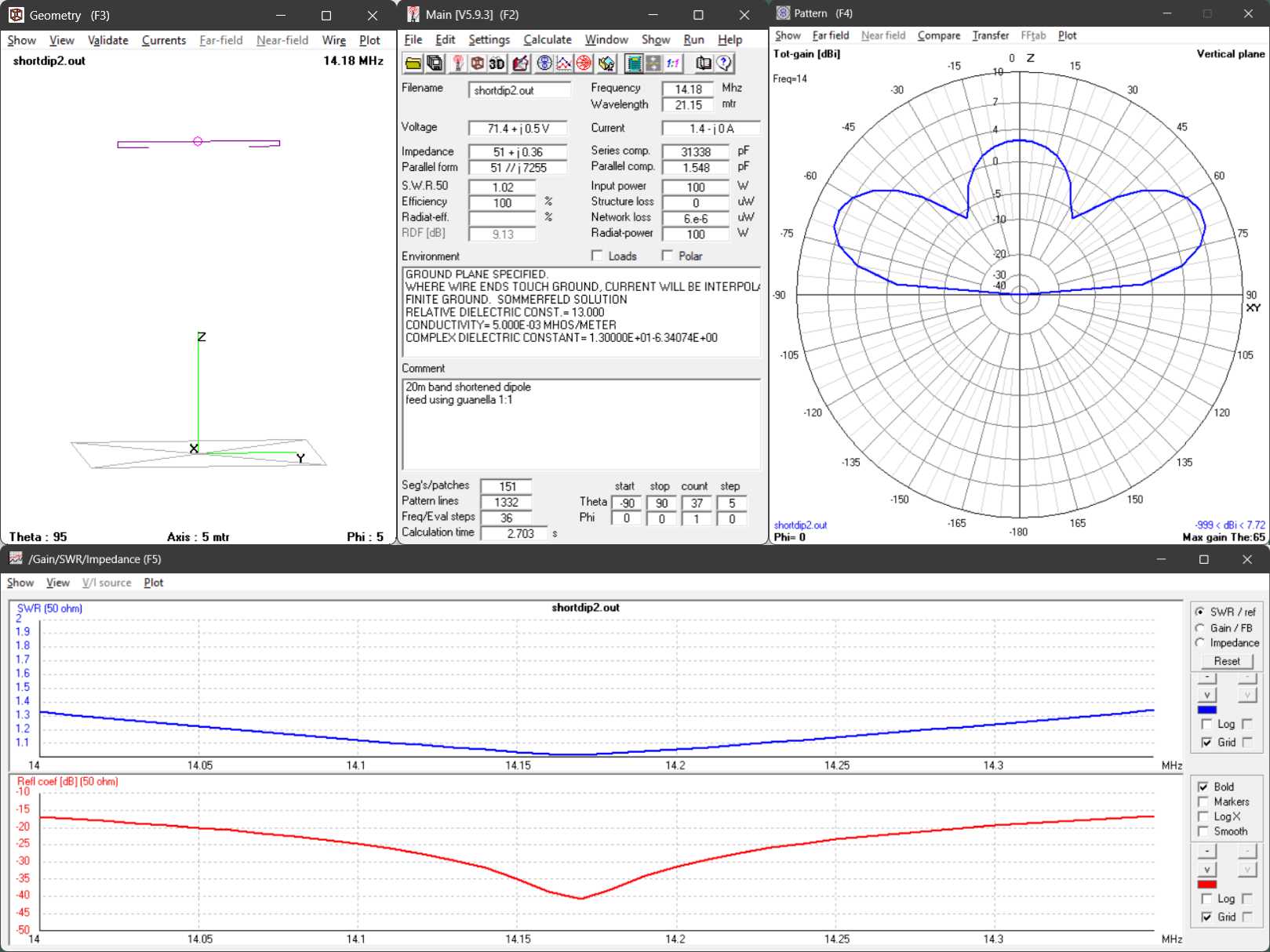The height and width of the screenshot is (952, 1270).
Task: Open the Smith chart red circle icon
Action: pos(584,64)
